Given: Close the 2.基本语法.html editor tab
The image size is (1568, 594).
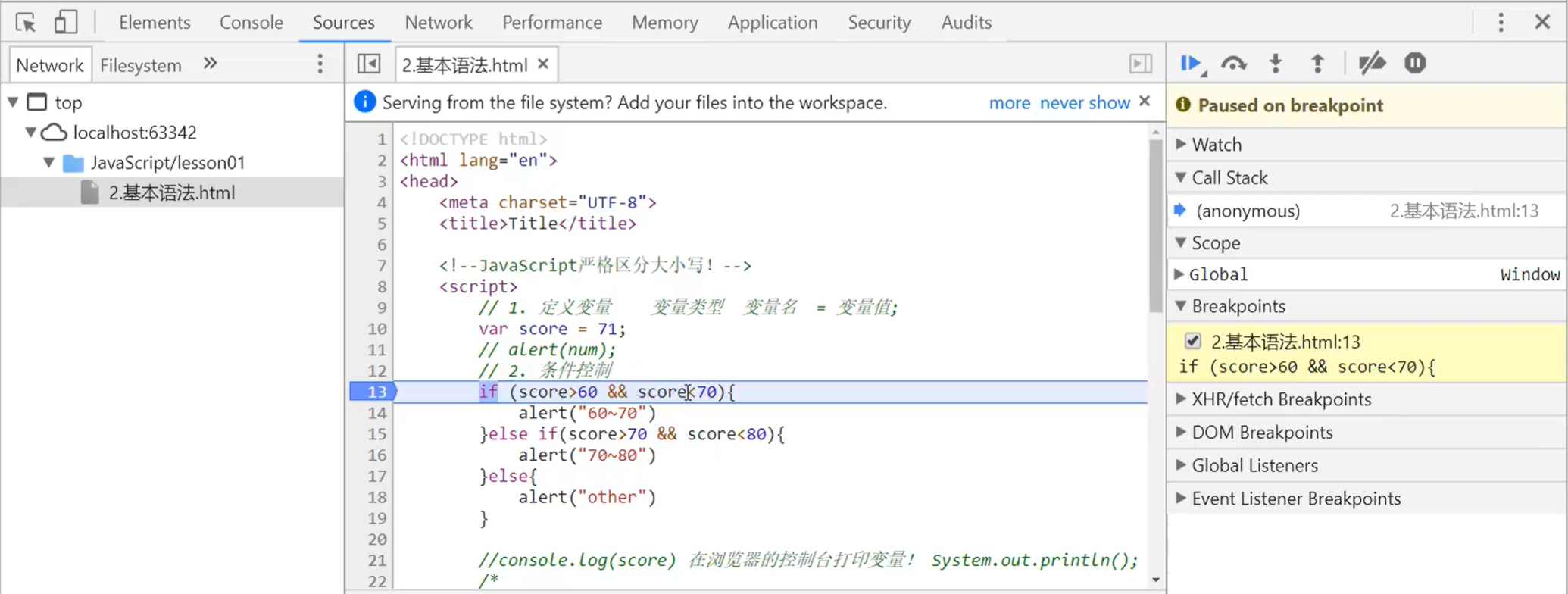Looking at the screenshot, I should (543, 64).
